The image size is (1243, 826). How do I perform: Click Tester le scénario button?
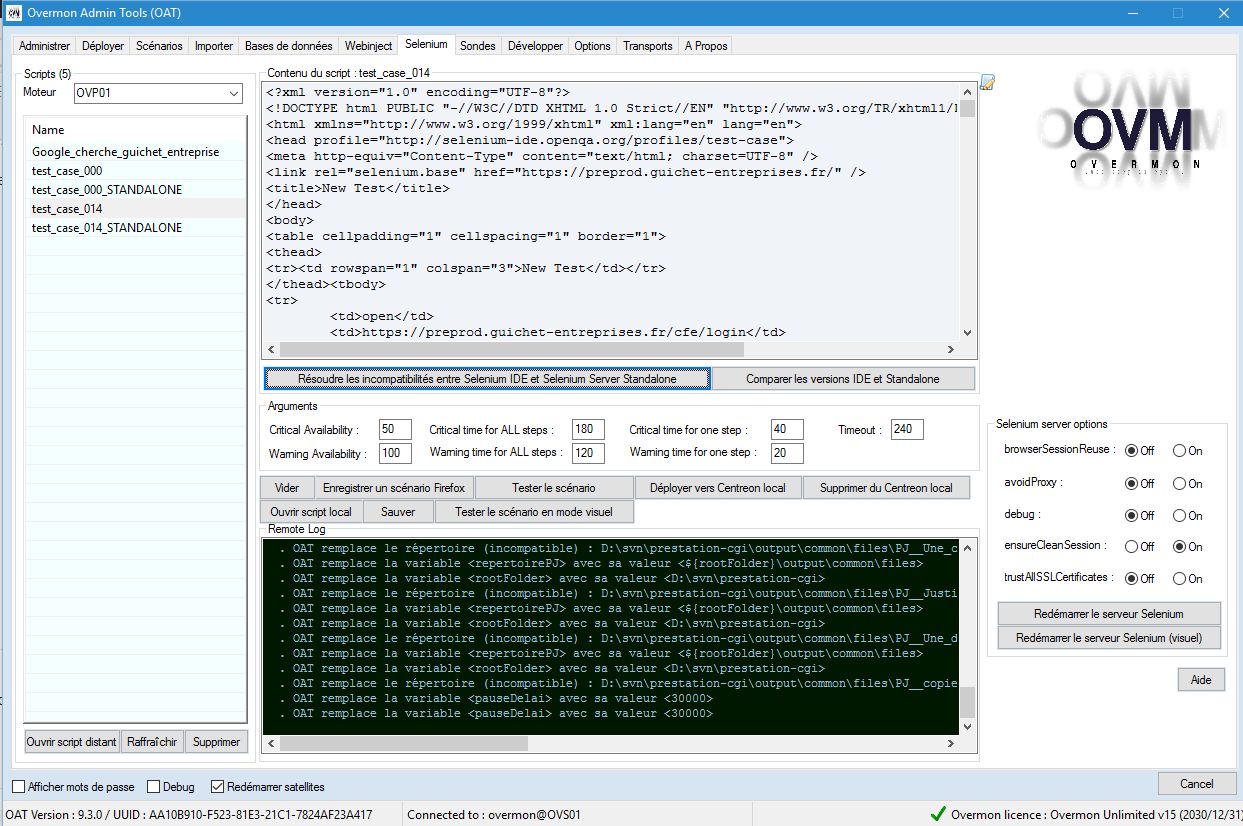click(554, 488)
